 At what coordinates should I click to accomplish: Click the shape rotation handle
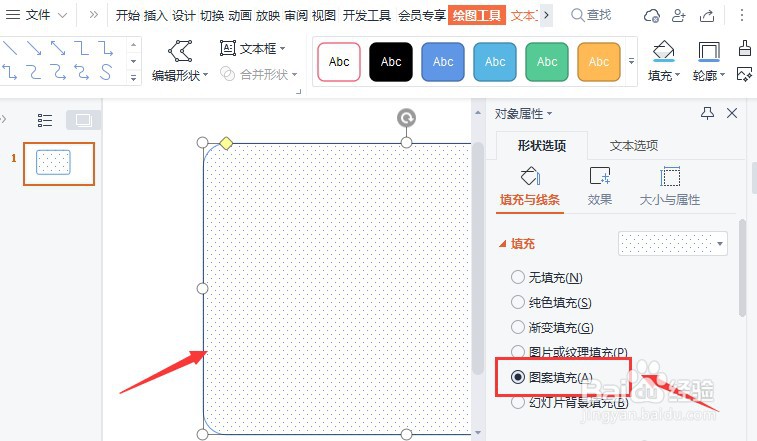point(407,118)
